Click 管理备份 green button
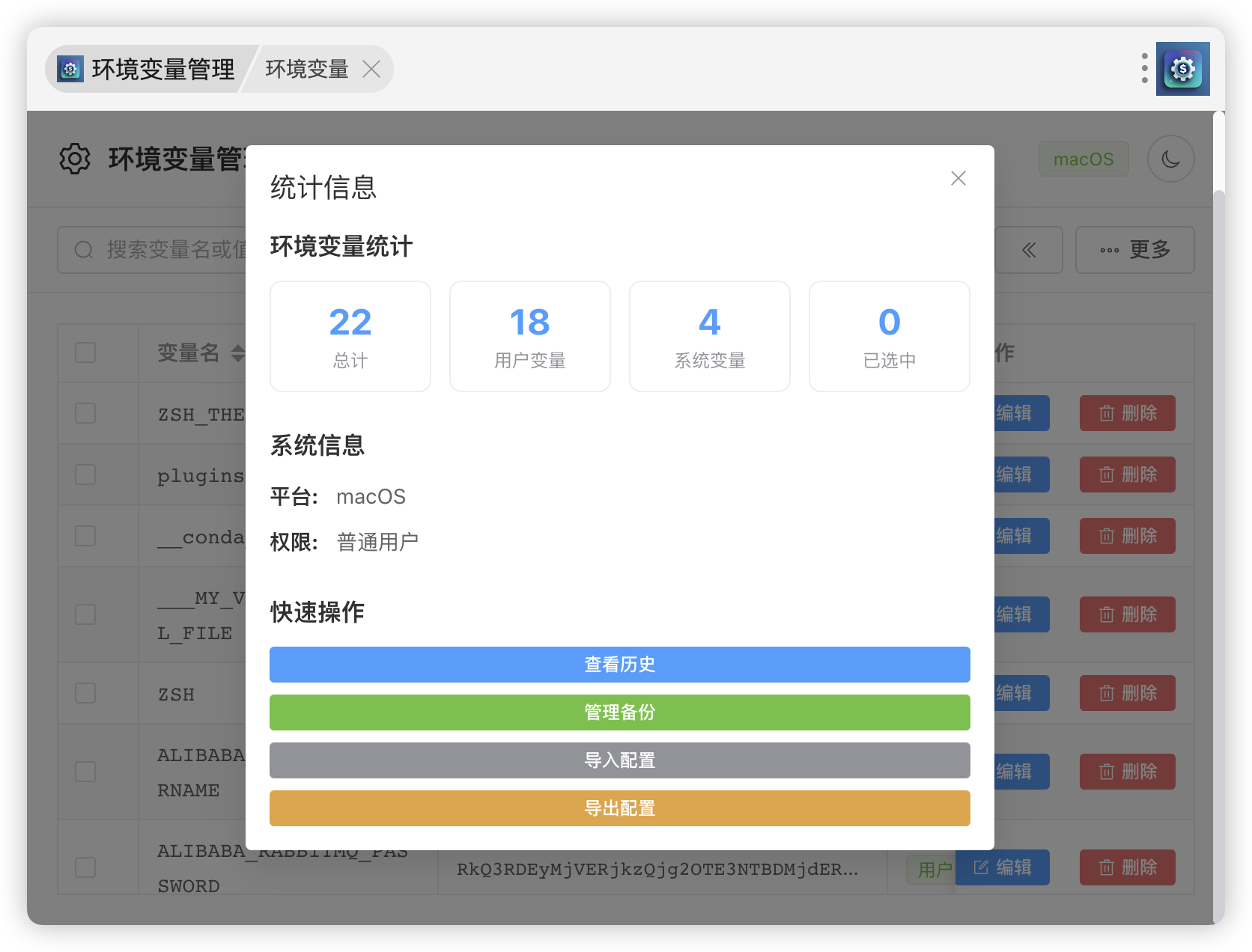 pos(619,713)
